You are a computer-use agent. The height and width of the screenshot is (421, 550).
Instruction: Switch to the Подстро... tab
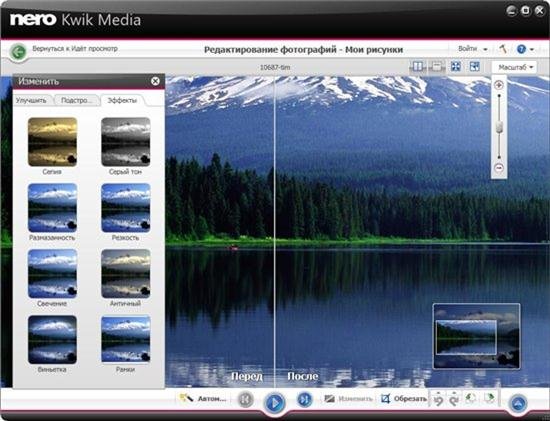76,100
